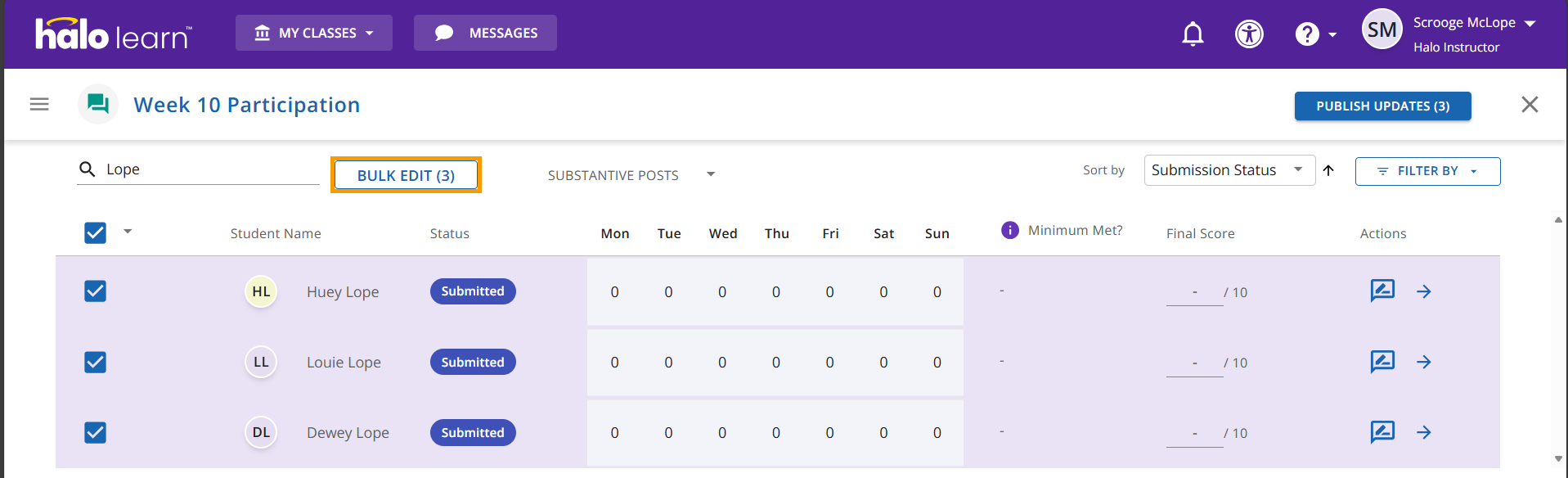Open feedback comment icon for Huey Lope

tap(1382, 291)
